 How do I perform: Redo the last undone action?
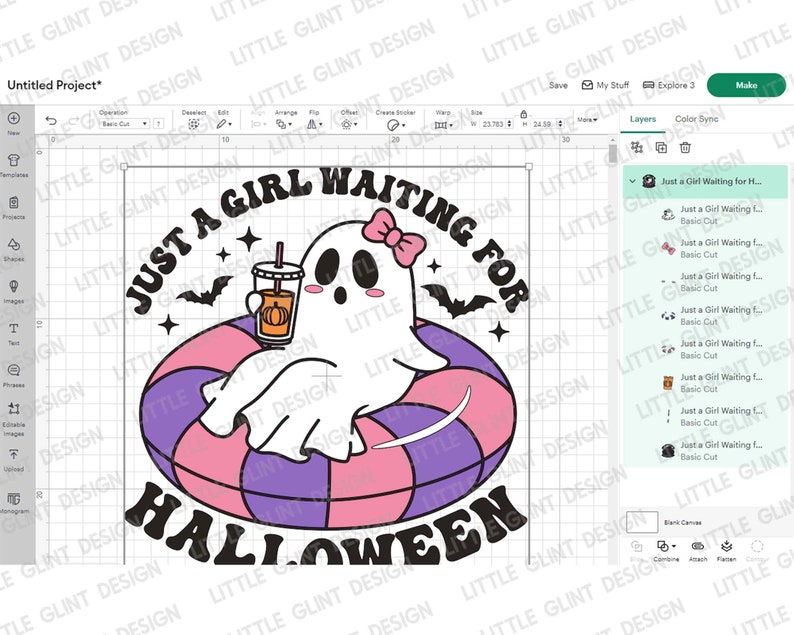[x=73, y=121]
